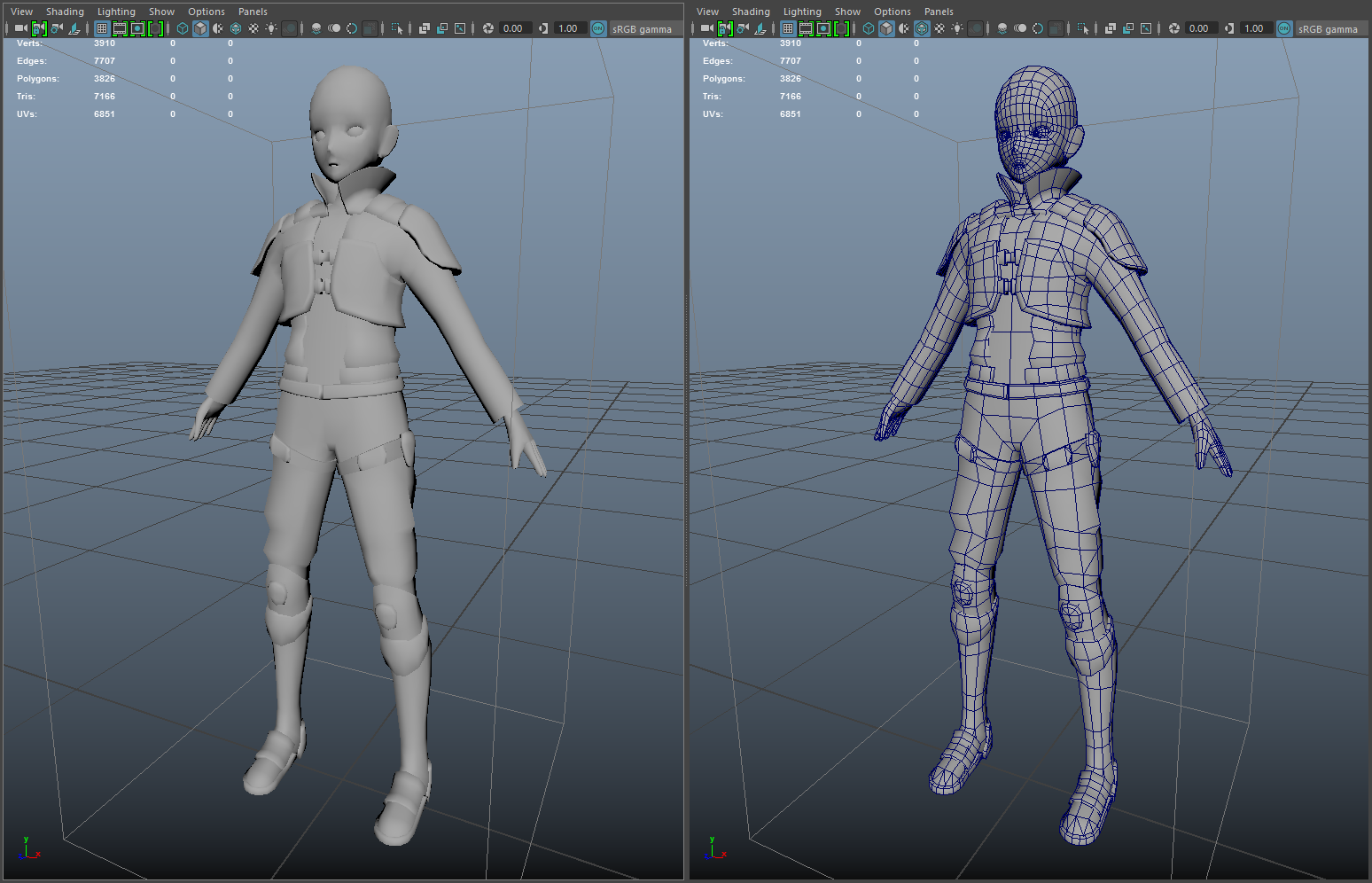1372x883 pixels.
Task: Toggle view transform ON button in left viewport
Action: click(x=598, y=28)
